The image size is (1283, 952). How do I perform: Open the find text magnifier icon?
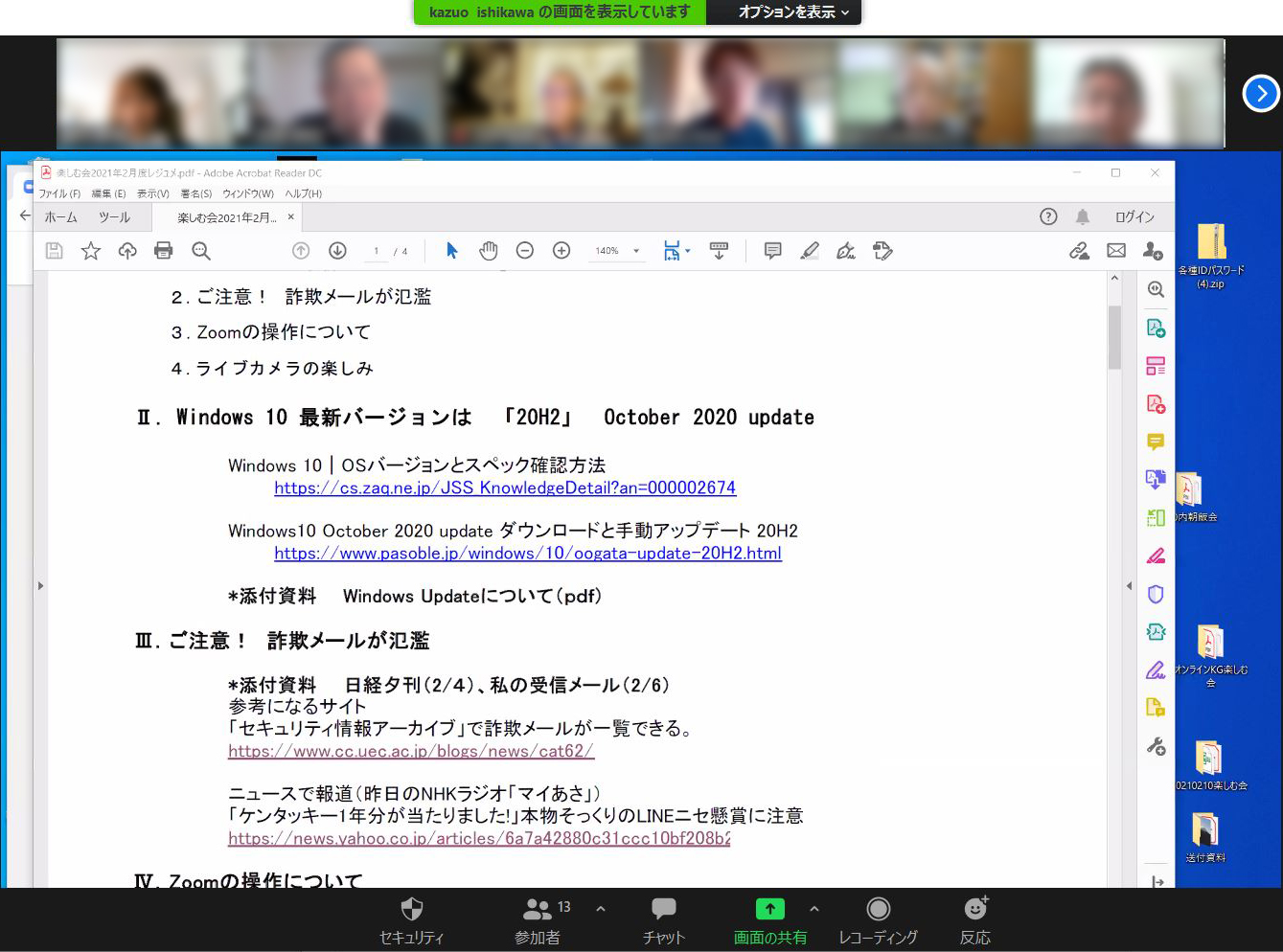[201, 251]
